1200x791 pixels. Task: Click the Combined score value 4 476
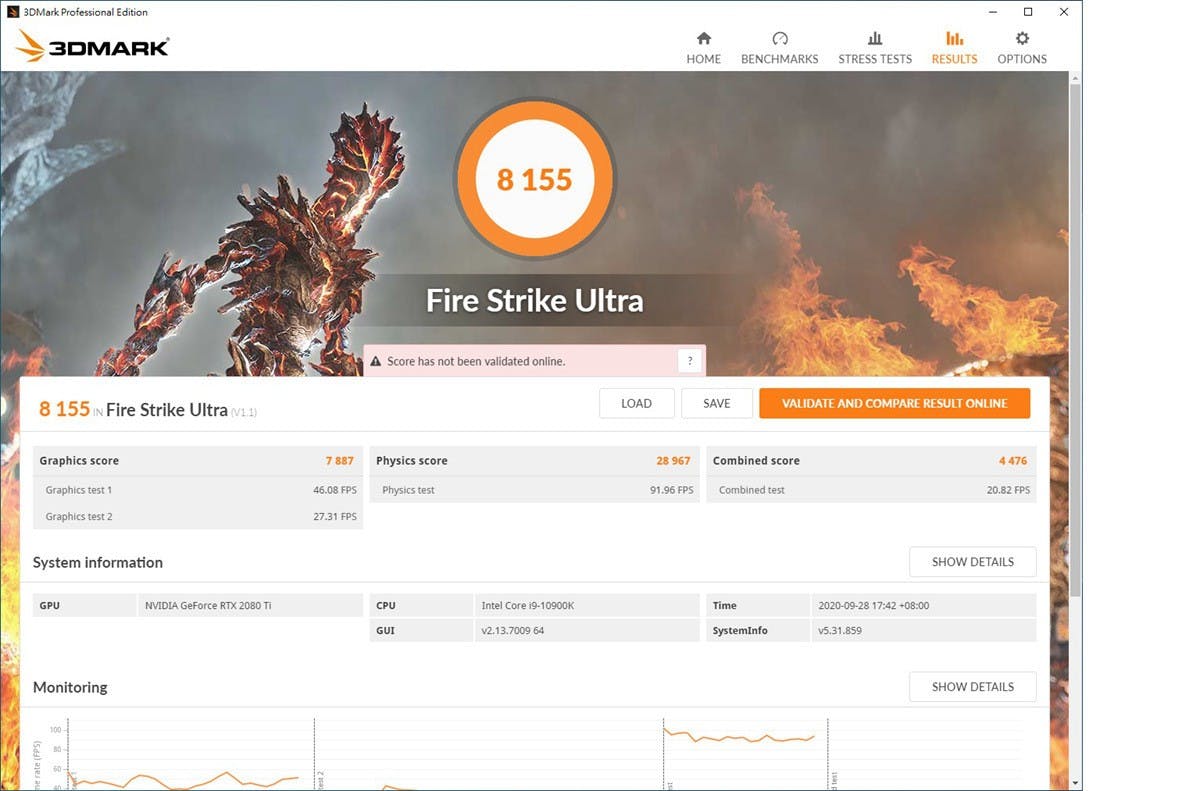[x=1013, y=461]
